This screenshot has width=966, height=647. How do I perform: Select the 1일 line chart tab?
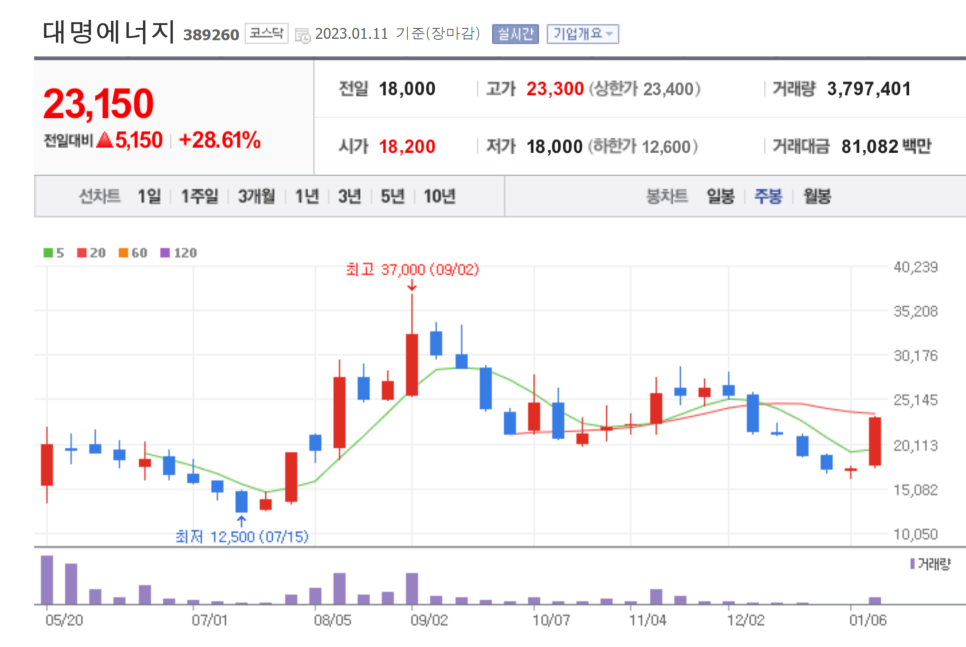tap(149, 197)
